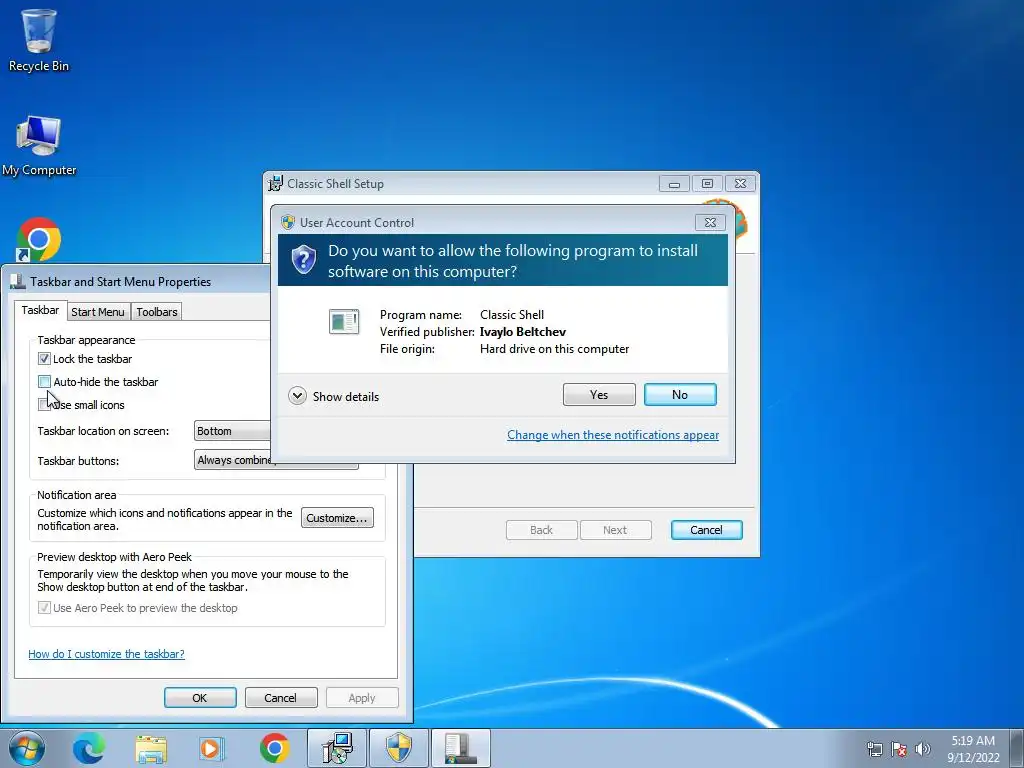Close the User Account Control dialog
1024x768 pixels.
(711, 223)
